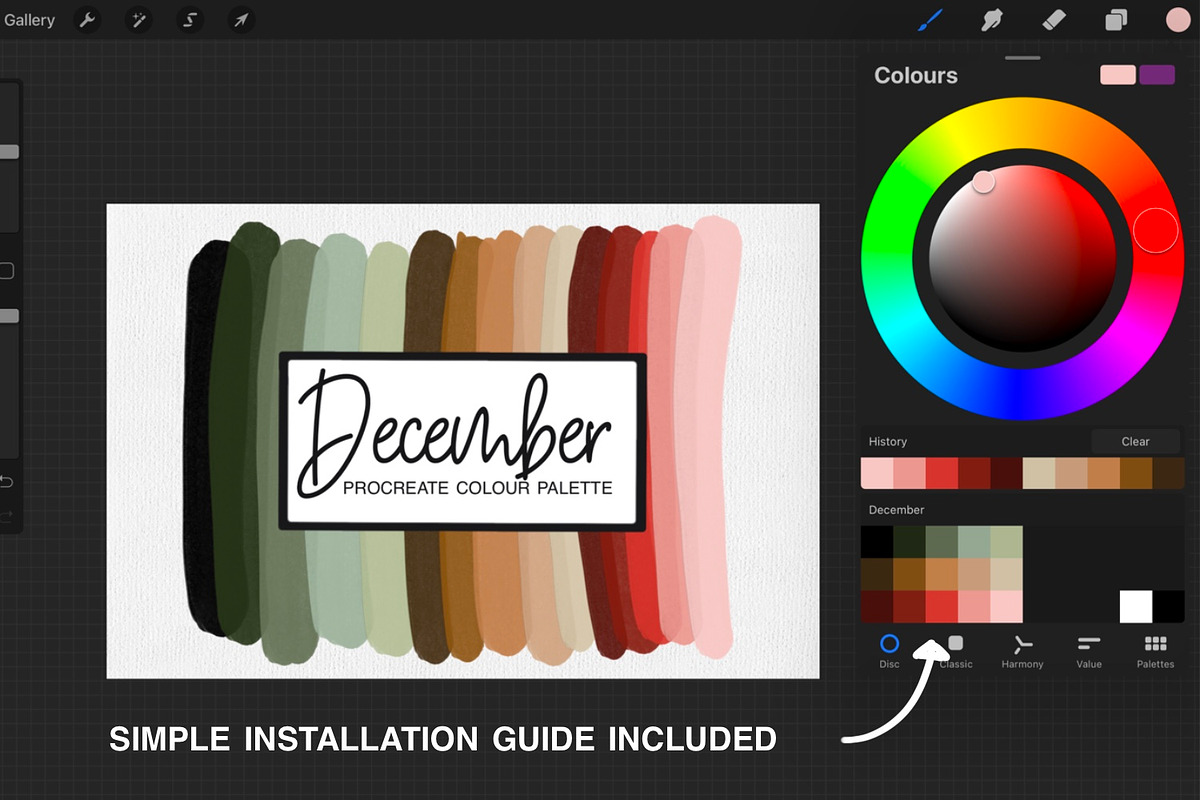
Task: Select the white swatch in December palette
Action: pos(1136,607)
